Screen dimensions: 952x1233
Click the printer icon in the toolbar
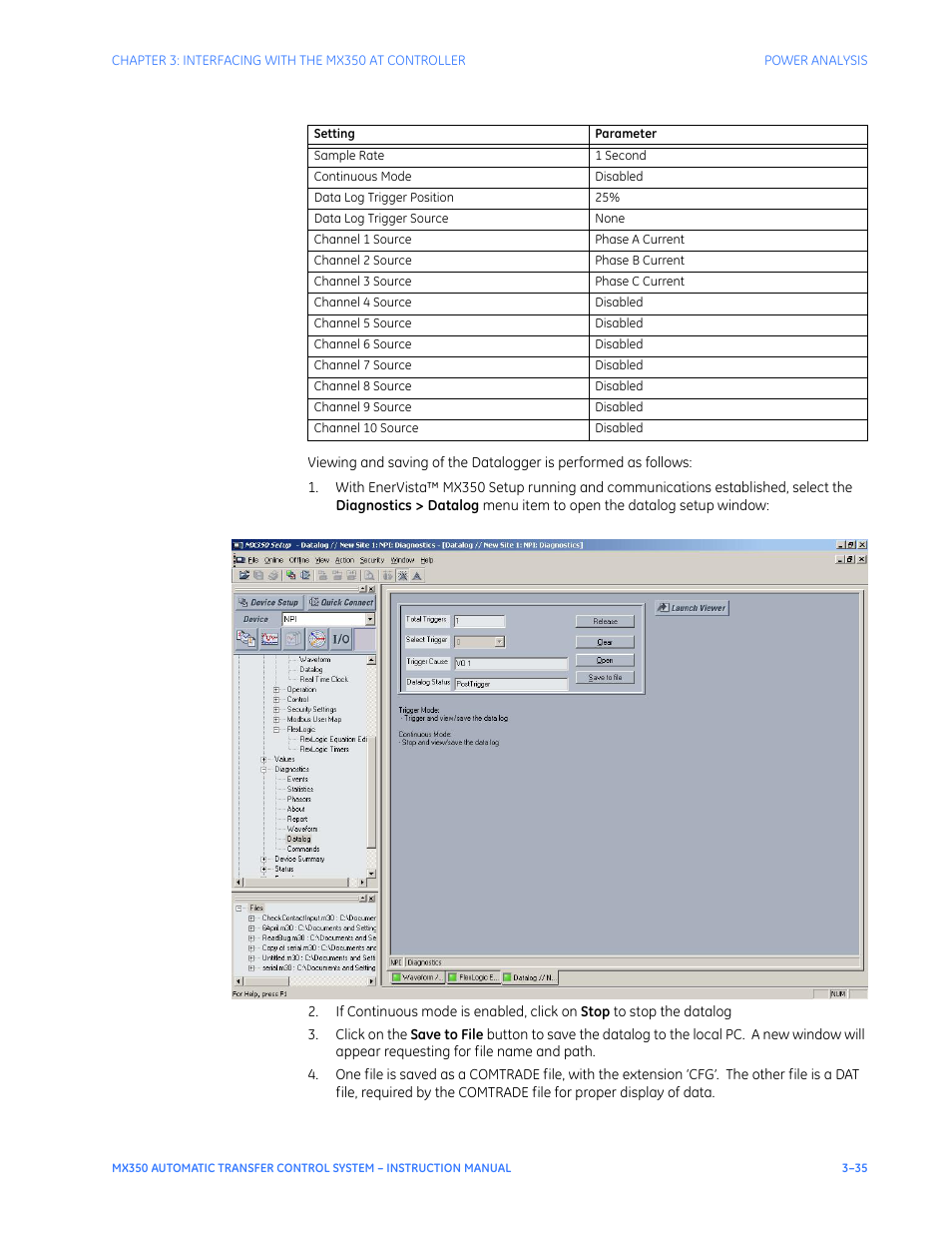(272, 575)
